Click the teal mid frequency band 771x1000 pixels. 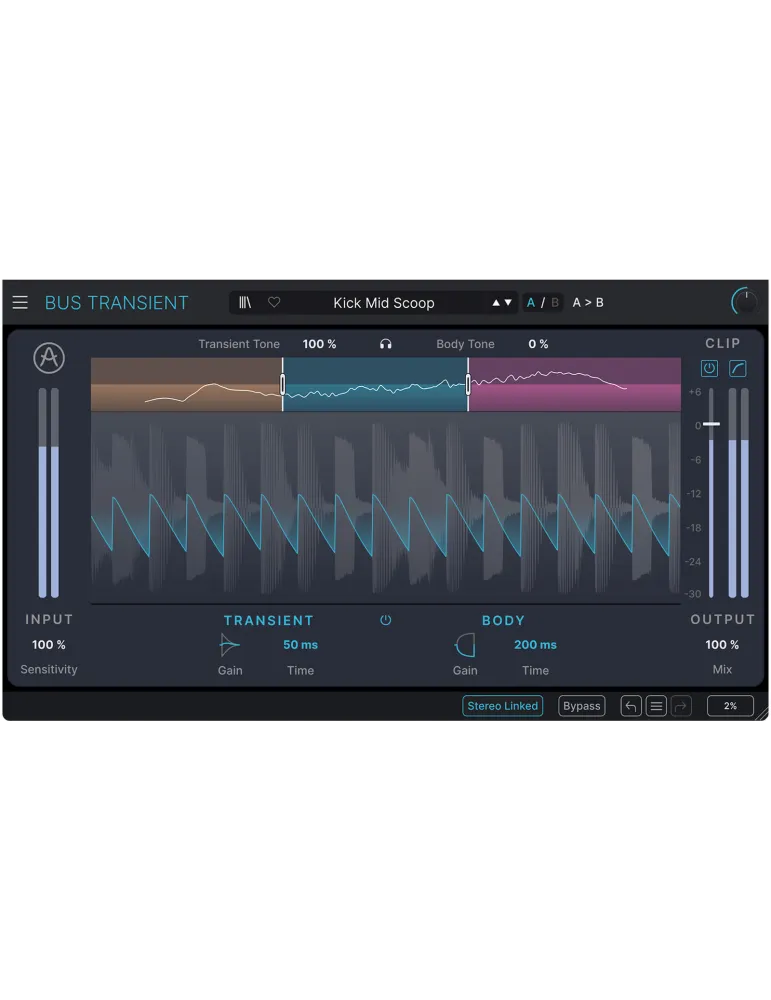pyautogui.click(x=375, y=384)
